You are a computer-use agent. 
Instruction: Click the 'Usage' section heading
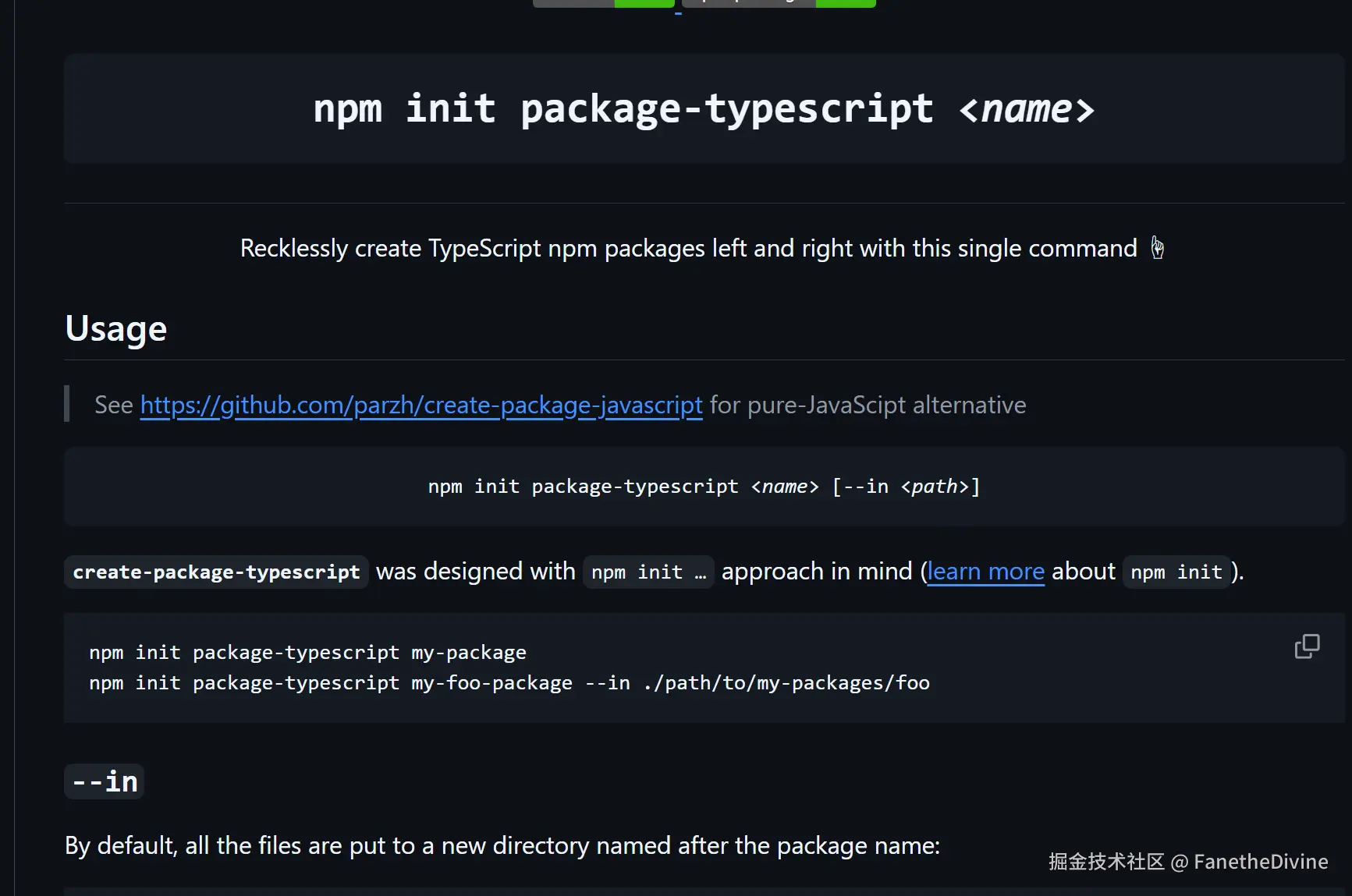point(116,328)
